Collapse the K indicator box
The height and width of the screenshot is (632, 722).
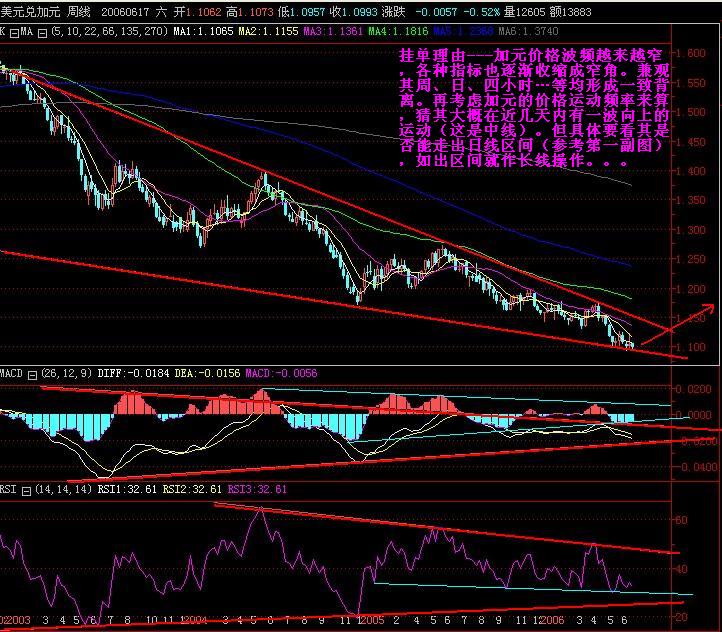click(14, 33)
